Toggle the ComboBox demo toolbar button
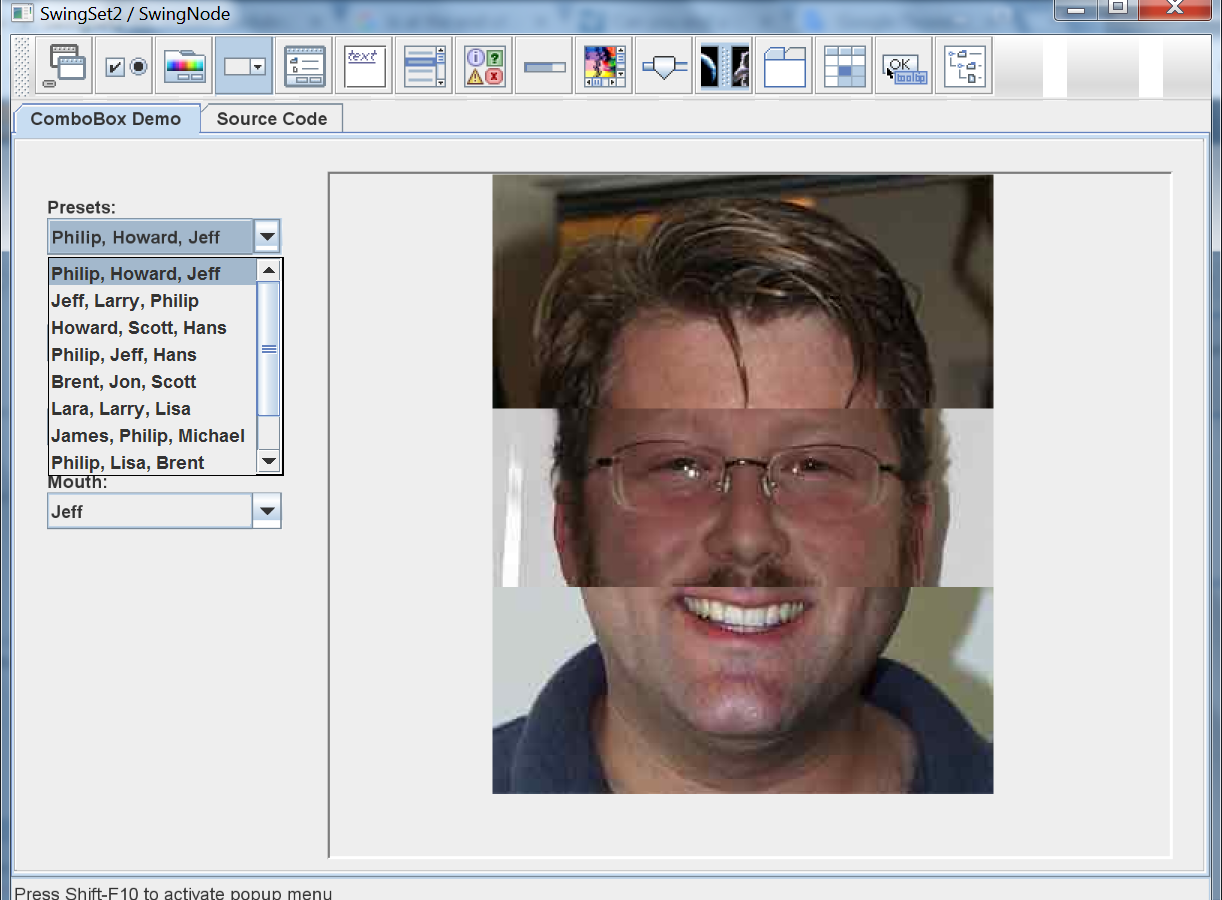Image resolution: width=1222 pixels, height=900 pixels. pyautogui.click(x=244, y=66)
